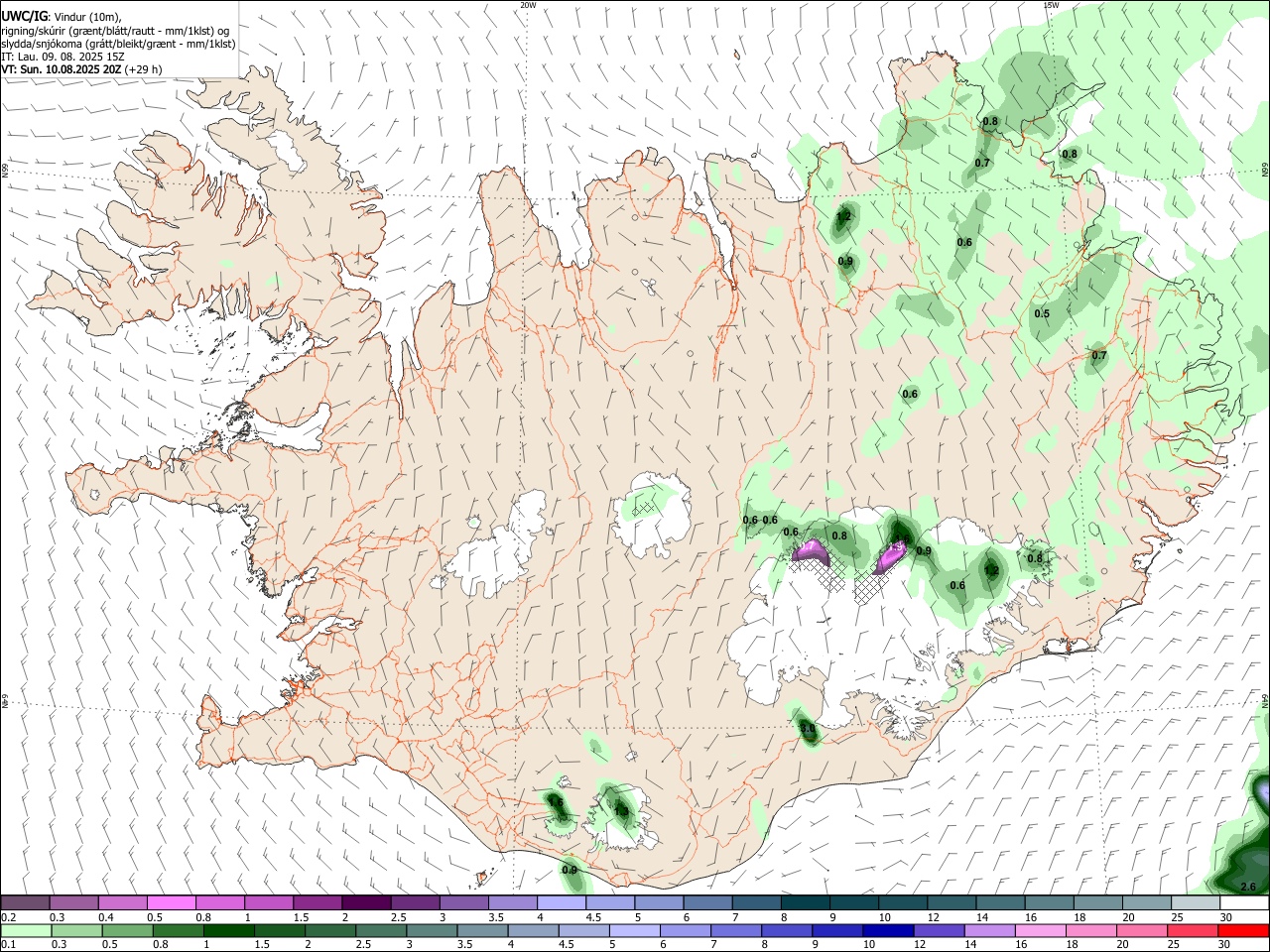Click the '(+29 h)' forecast offset text
The width and height of the screenshot is (1270, 952).
tap(144, 69)
